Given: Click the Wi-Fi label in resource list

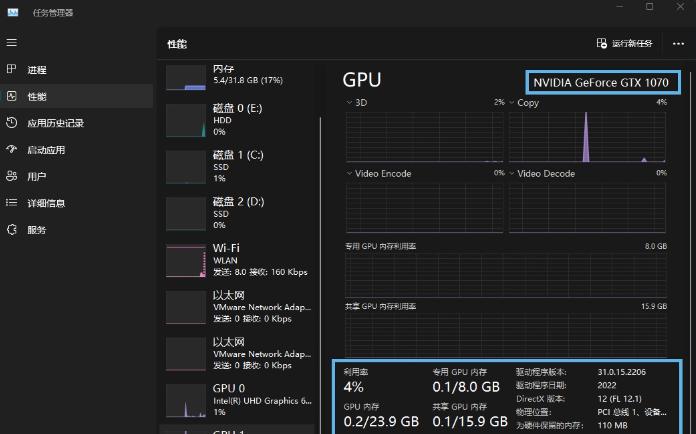Looking at the screenshot, I should [x=226, y=248].
